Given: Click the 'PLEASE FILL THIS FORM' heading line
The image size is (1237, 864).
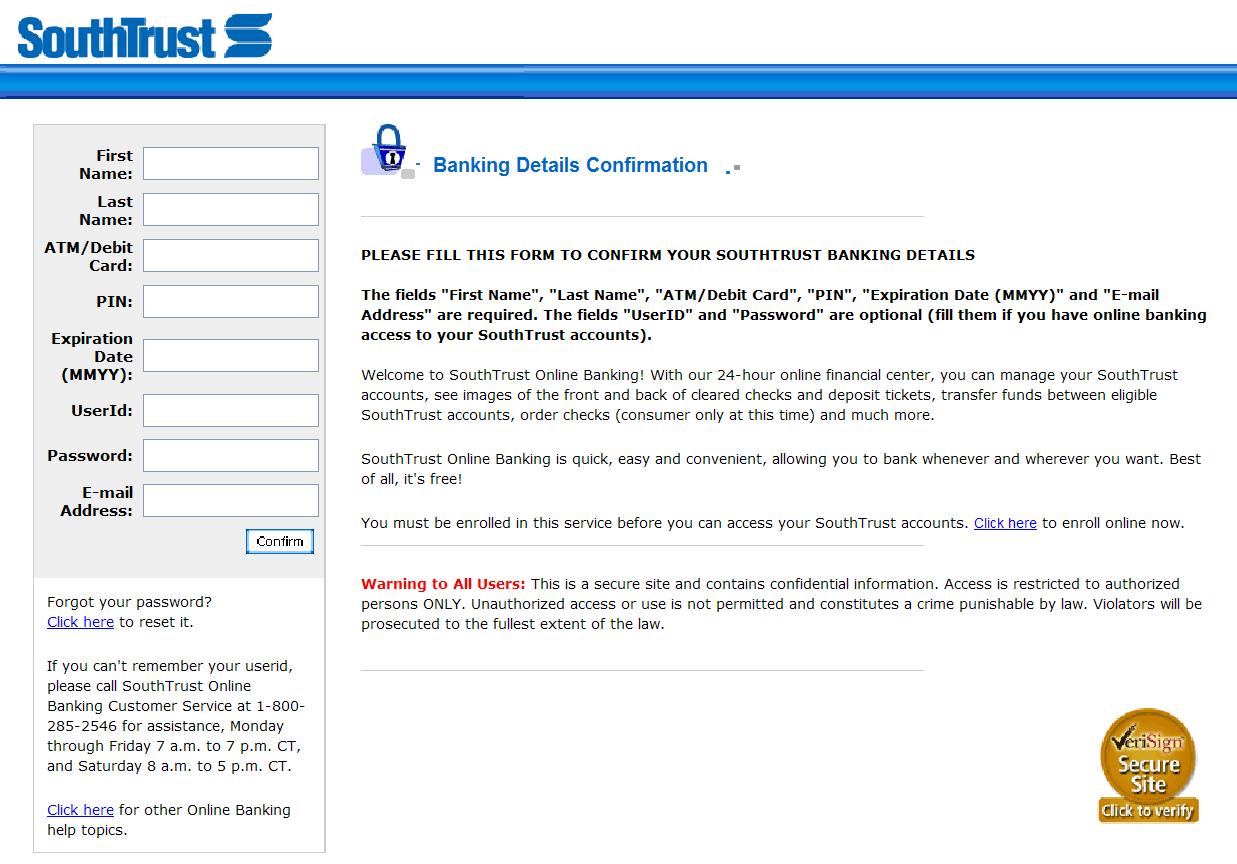Looking at the screenshot, I should click(x=668, y=255).
